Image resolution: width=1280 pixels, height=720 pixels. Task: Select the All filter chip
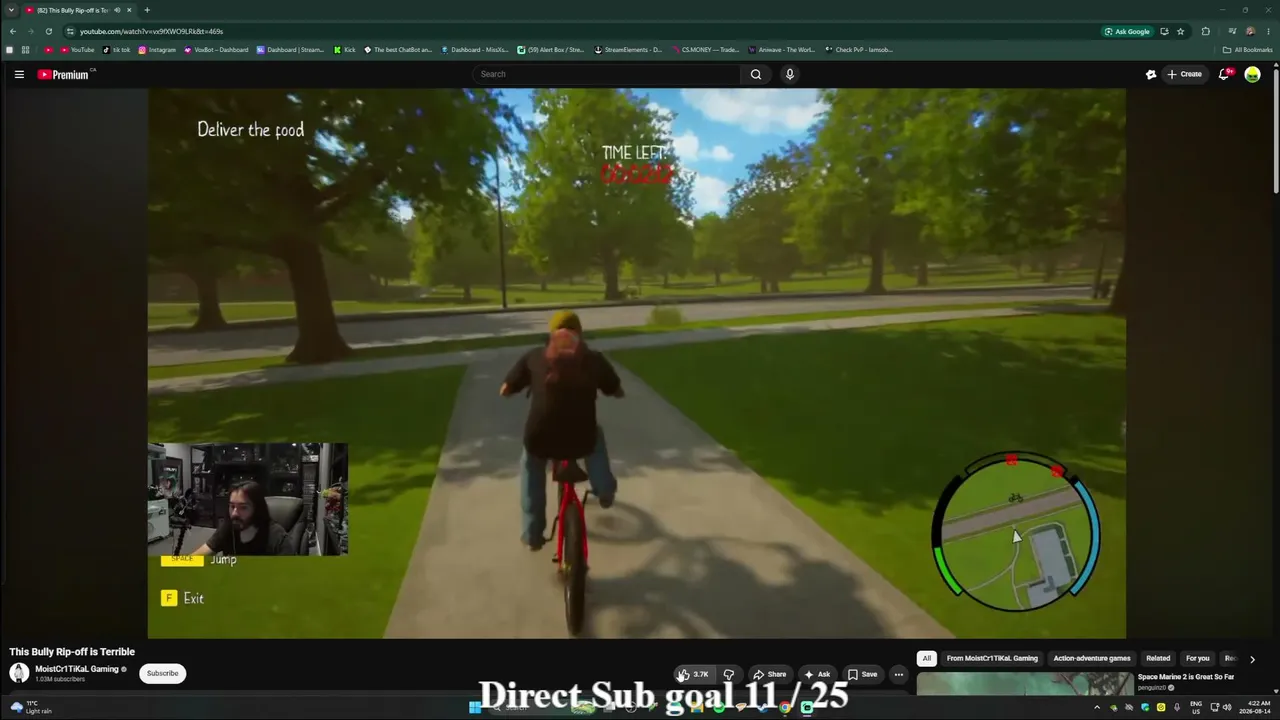coord(927,659)
